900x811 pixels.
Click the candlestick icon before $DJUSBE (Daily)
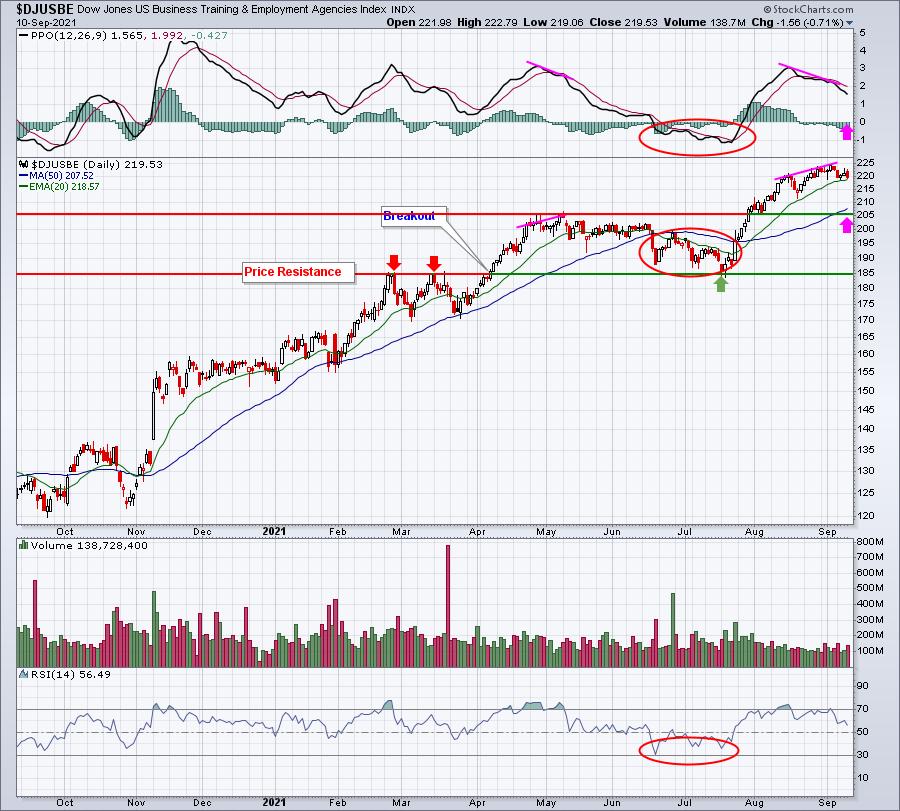click(24, 164)
